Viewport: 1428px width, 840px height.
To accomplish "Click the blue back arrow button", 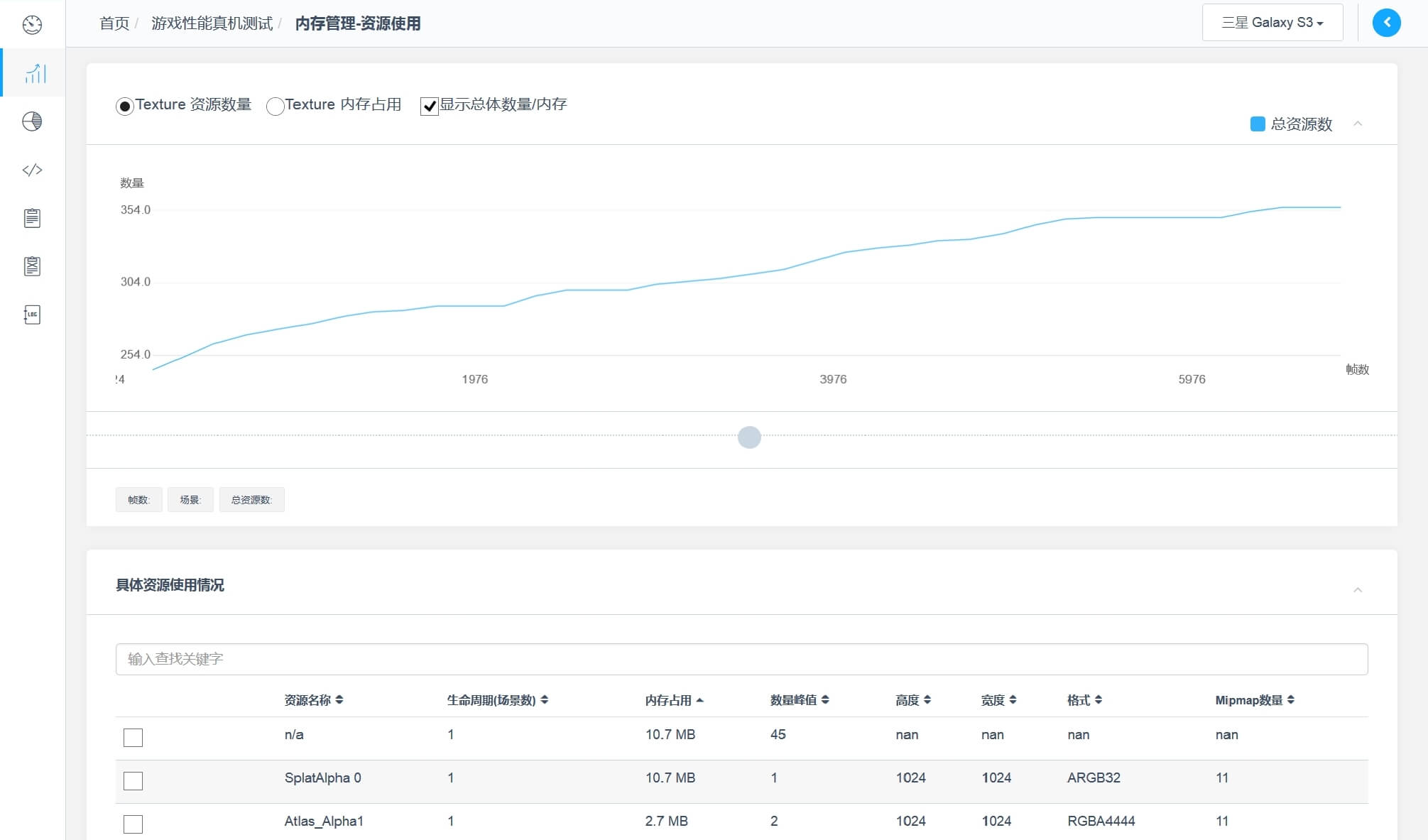I will (x=1386, y=23).
